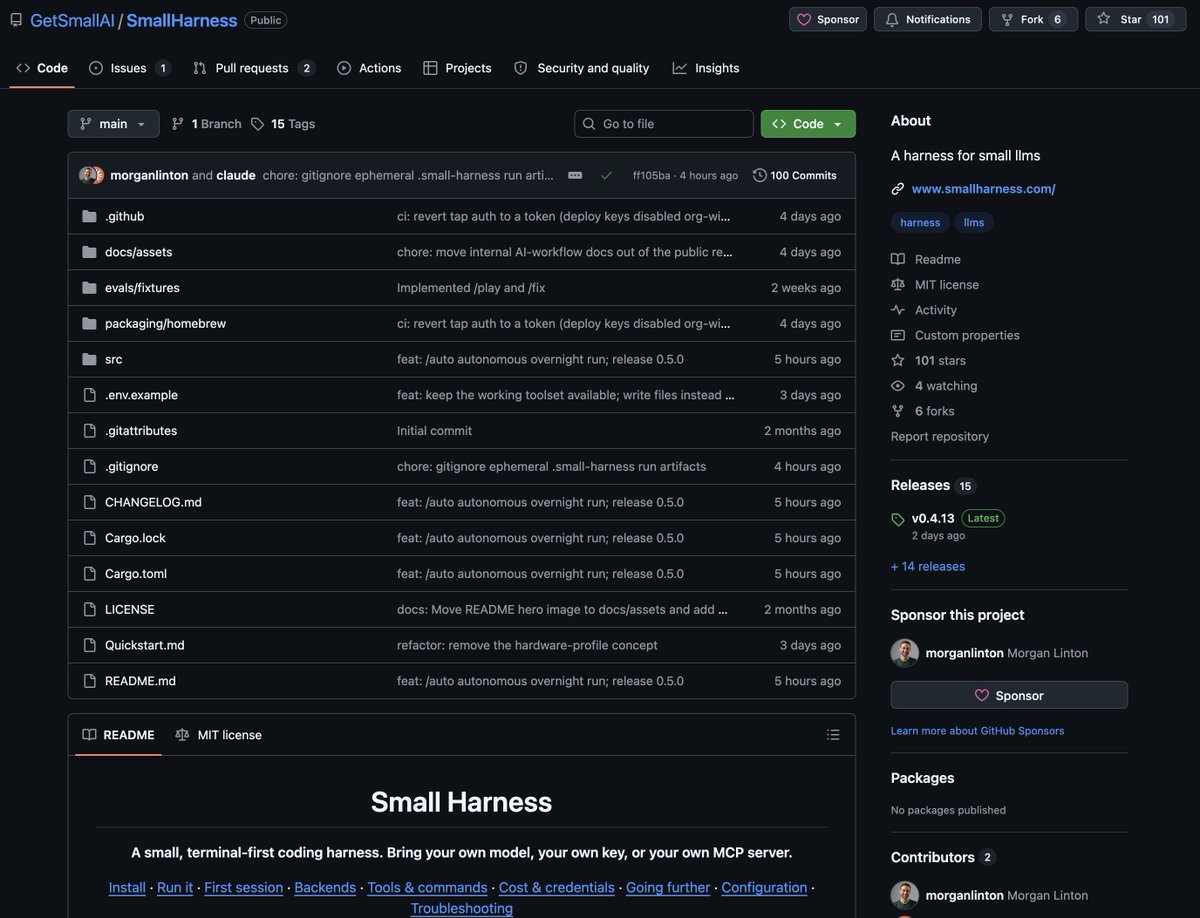Open the Cargo.toml file
Viewport: 1200px width, 918px height.
point(136,574)
